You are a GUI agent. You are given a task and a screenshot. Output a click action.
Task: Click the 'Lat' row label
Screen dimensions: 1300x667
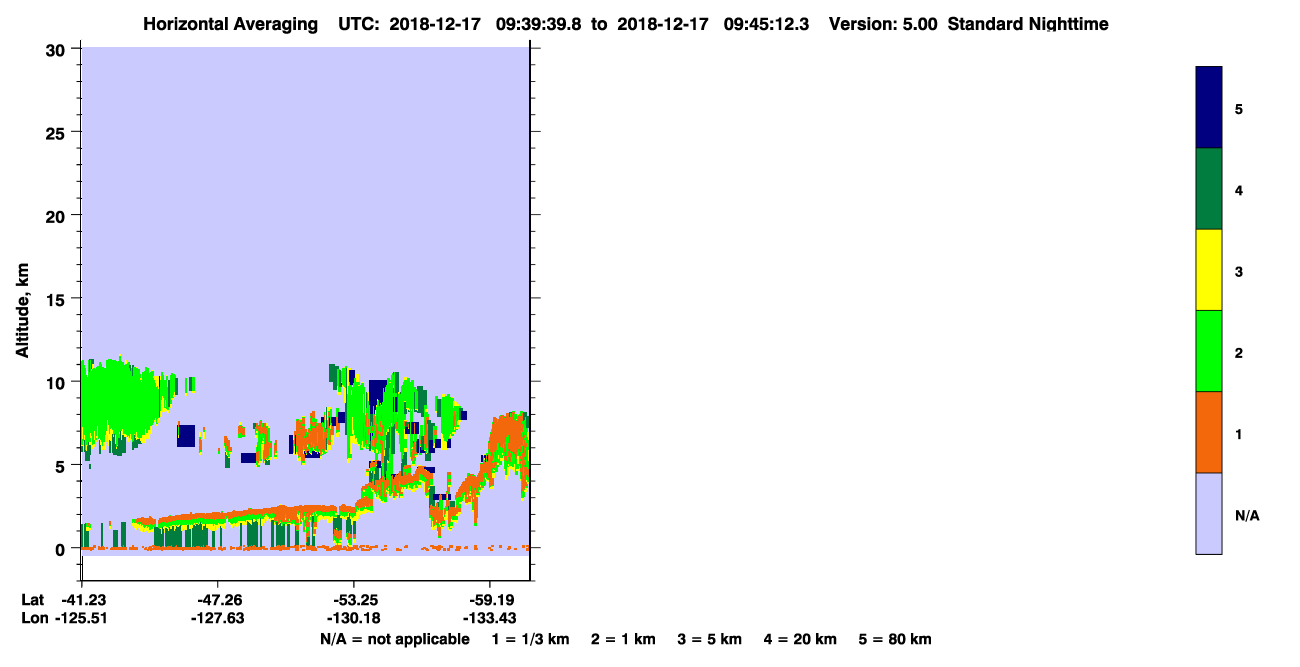(x=33, y=600)
